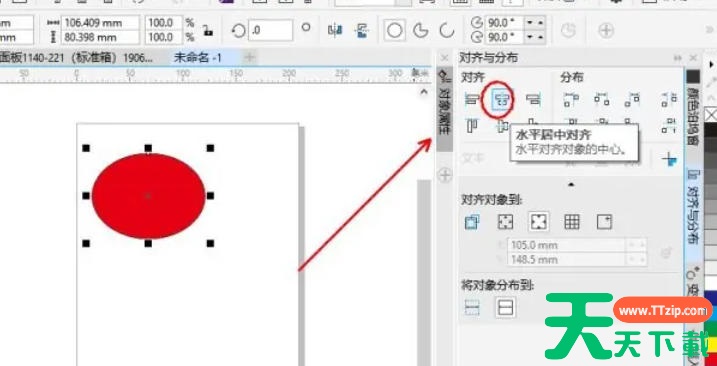Click the vertical scrollbar up arrow

coord(424,92)
